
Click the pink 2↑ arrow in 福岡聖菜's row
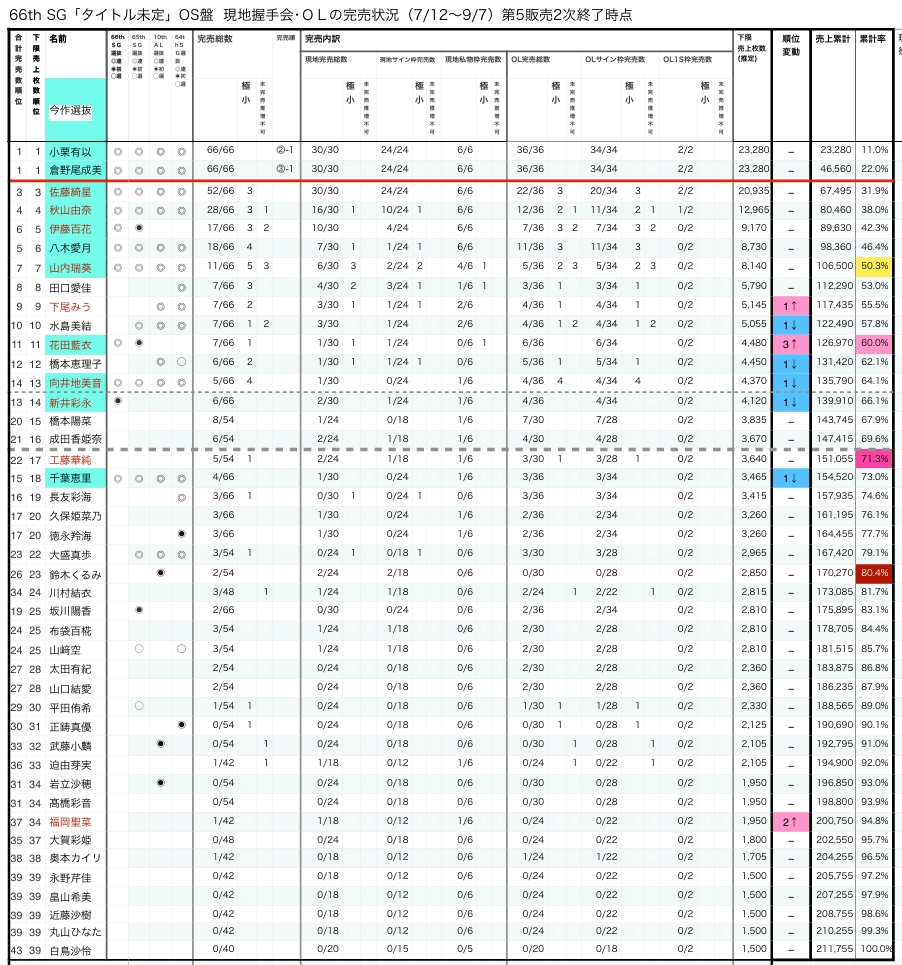click(x=790, y=821)
